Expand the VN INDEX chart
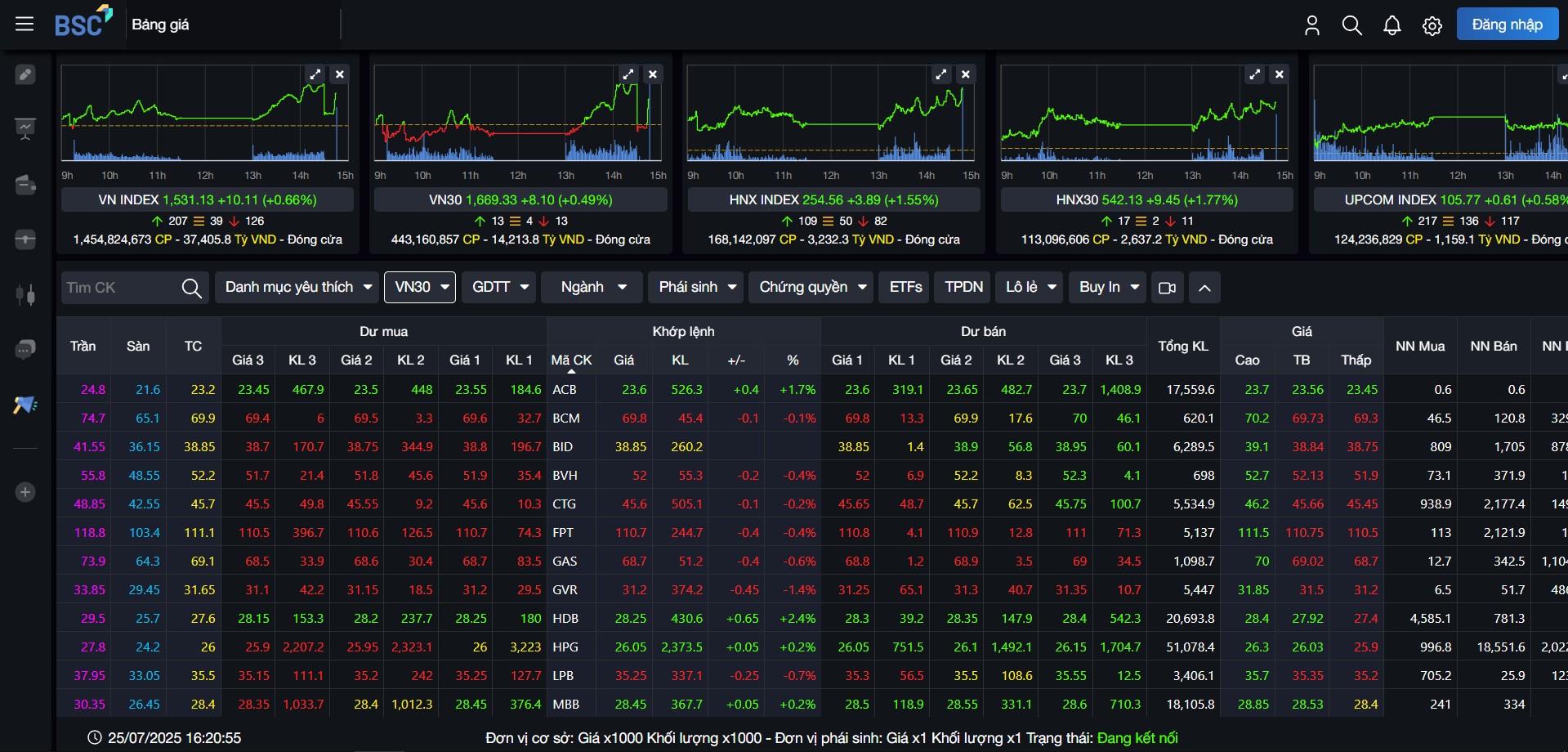 [x=315, y=74]
